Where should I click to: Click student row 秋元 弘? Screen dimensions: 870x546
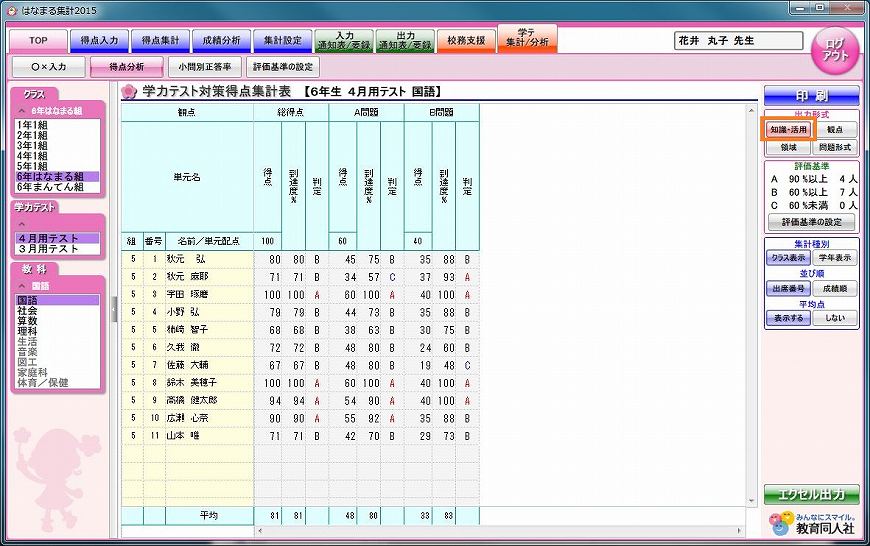tap(300, 259)
